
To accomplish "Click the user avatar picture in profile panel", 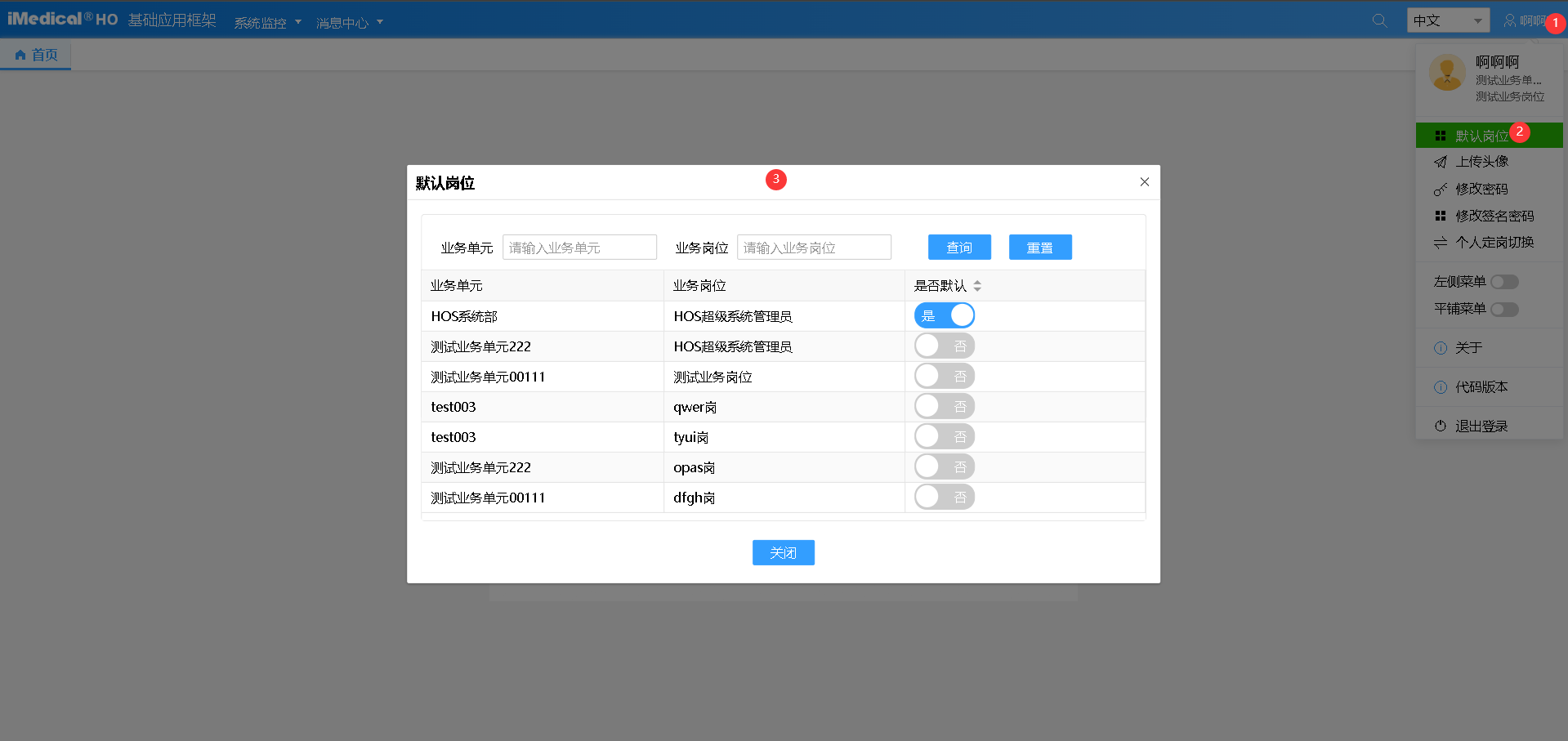I will click(x=1447, y=74).
